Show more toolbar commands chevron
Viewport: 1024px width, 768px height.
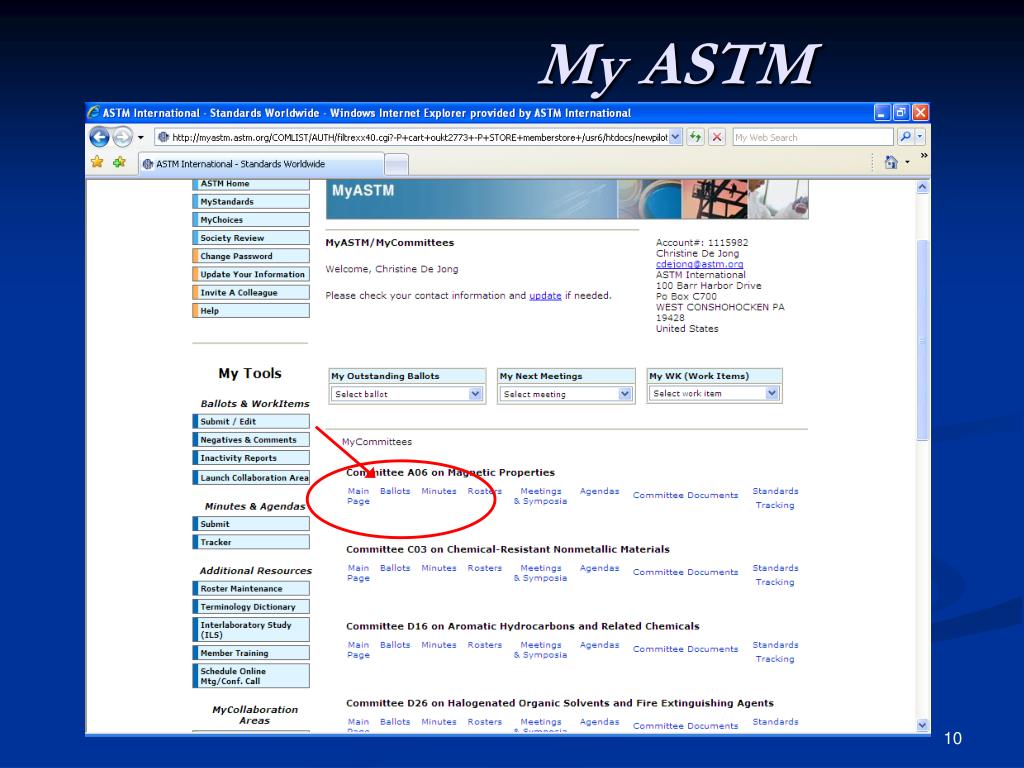click(924, 155)
